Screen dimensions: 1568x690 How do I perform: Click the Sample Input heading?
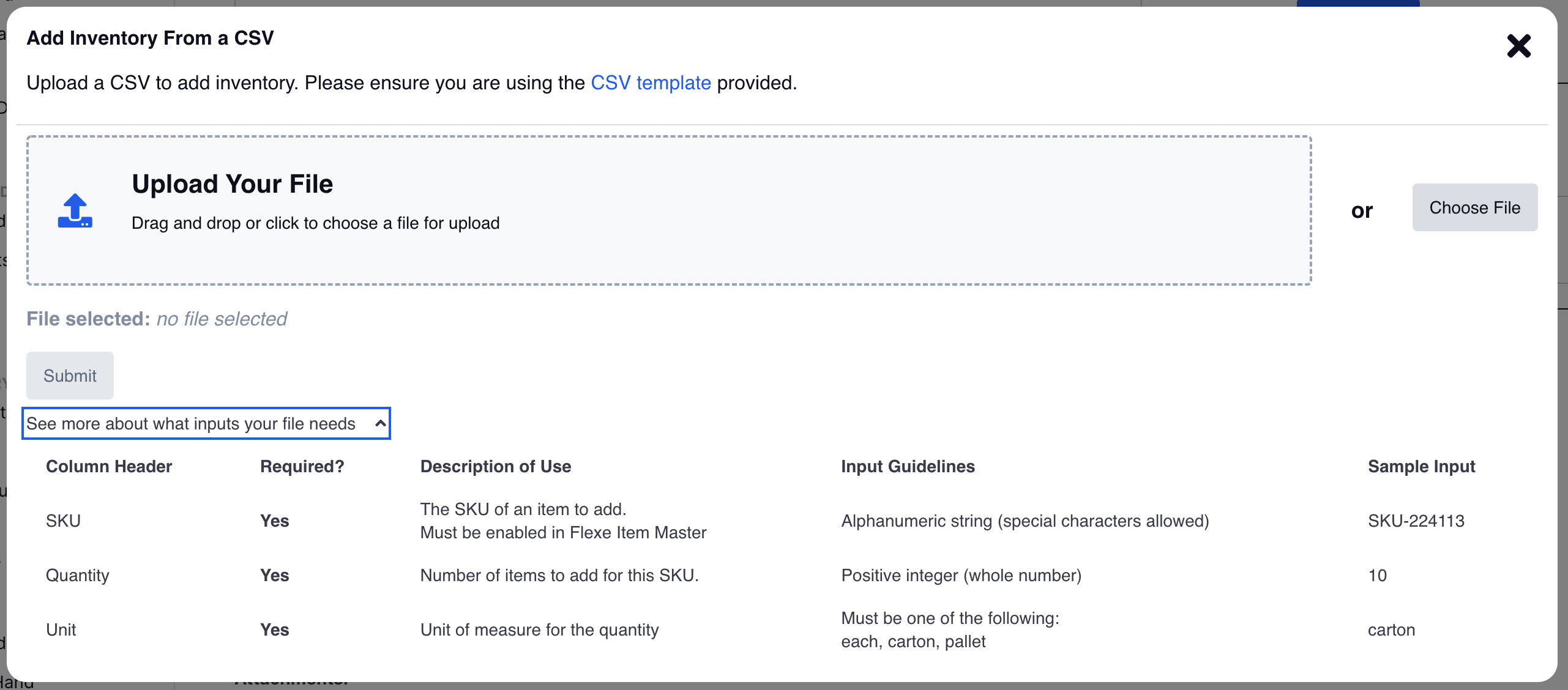tap(1422, 467)
